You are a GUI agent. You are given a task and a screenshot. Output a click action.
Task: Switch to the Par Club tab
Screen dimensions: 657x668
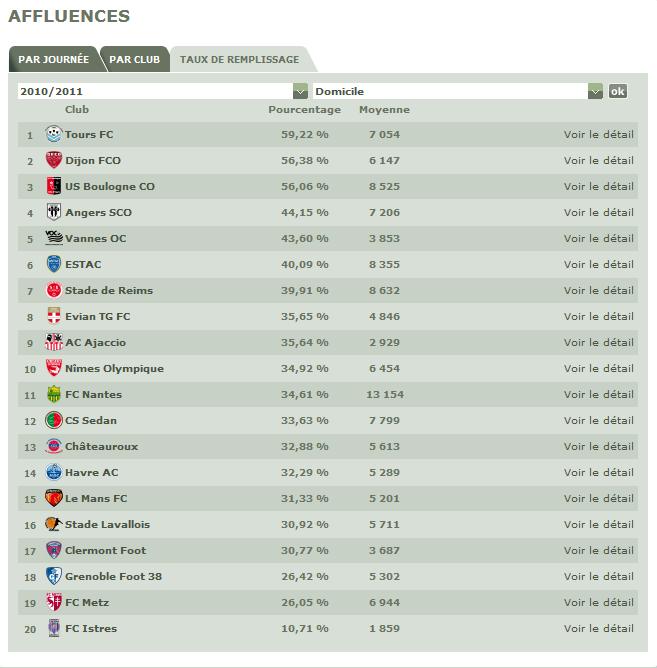pos(134,60)
